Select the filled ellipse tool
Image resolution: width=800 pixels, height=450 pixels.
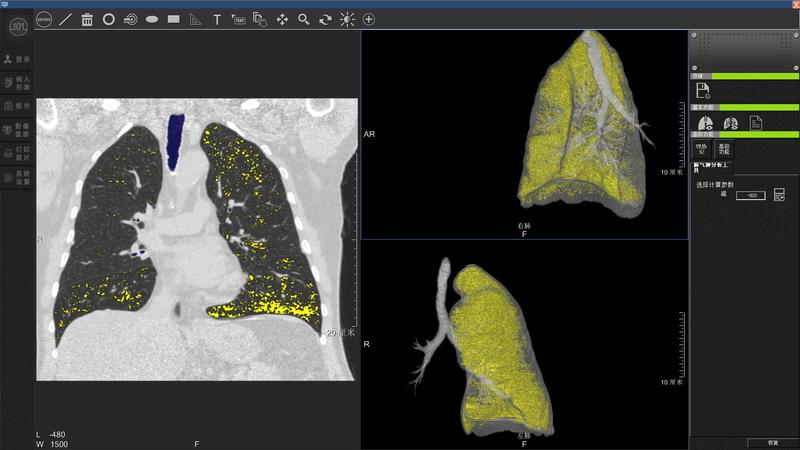pyautogui.click(x=152, y=19)
